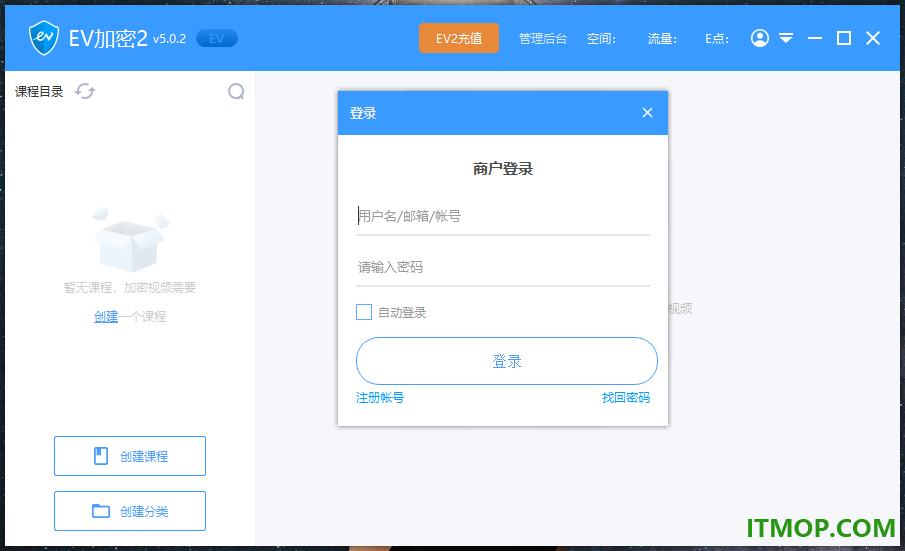Focus the 请输入密码 password field

click(x=503, y=267)
